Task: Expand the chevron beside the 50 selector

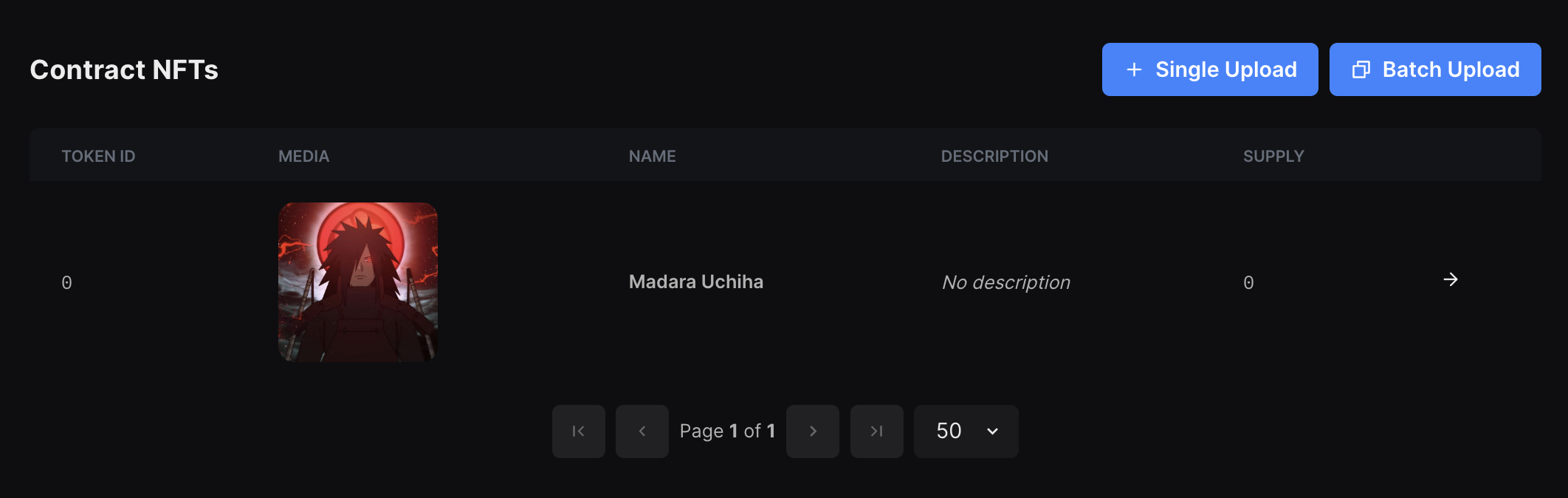Action: tap(991, 431)
